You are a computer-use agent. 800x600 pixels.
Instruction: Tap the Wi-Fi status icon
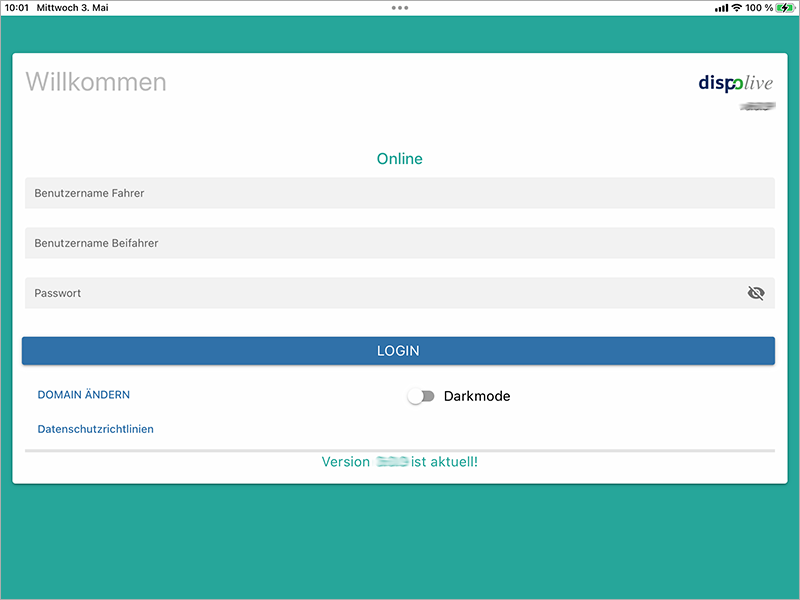pyautogui.click(x=736, y=8)
